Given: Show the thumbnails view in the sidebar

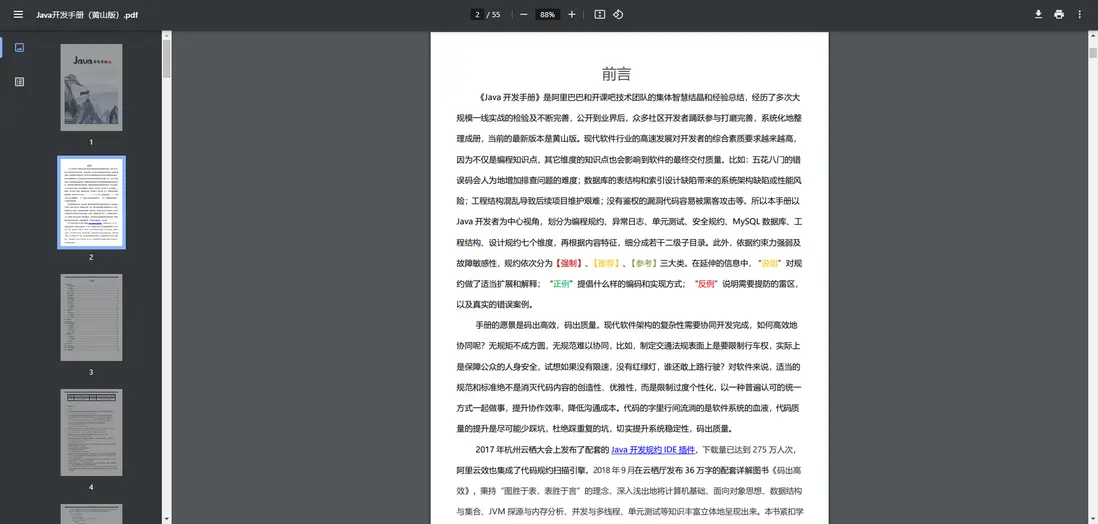Looking at the screenshot, I should 19,48.
